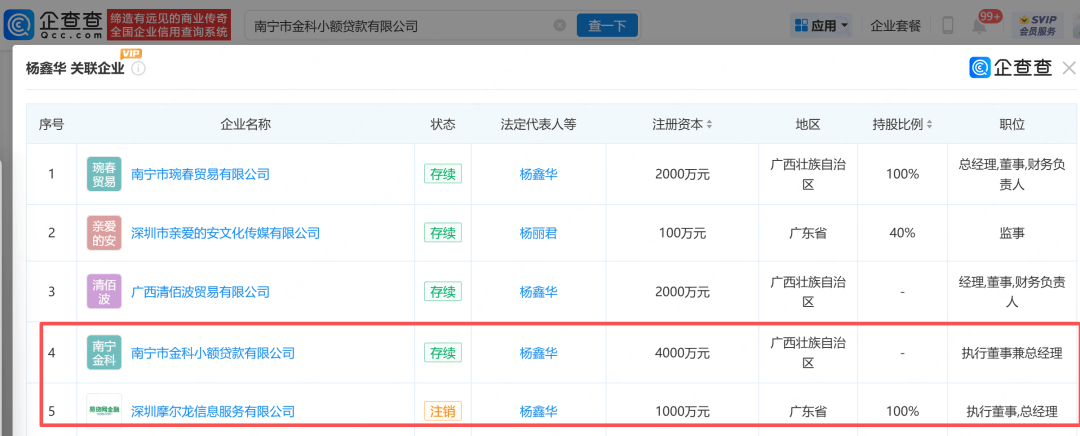Click the 状态 column header
Screen dimensions: 1080x436
click(x=443, y=125)
